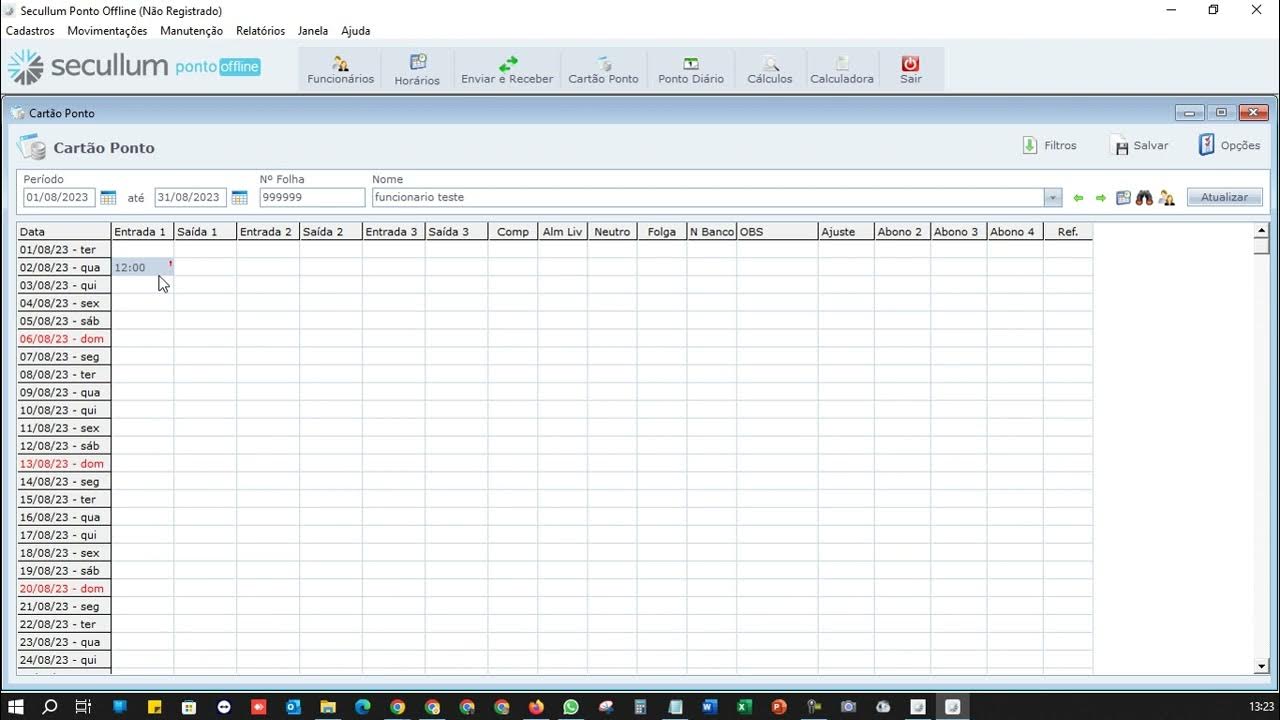Click the Saída 3 column header

[x=457, y=232]
